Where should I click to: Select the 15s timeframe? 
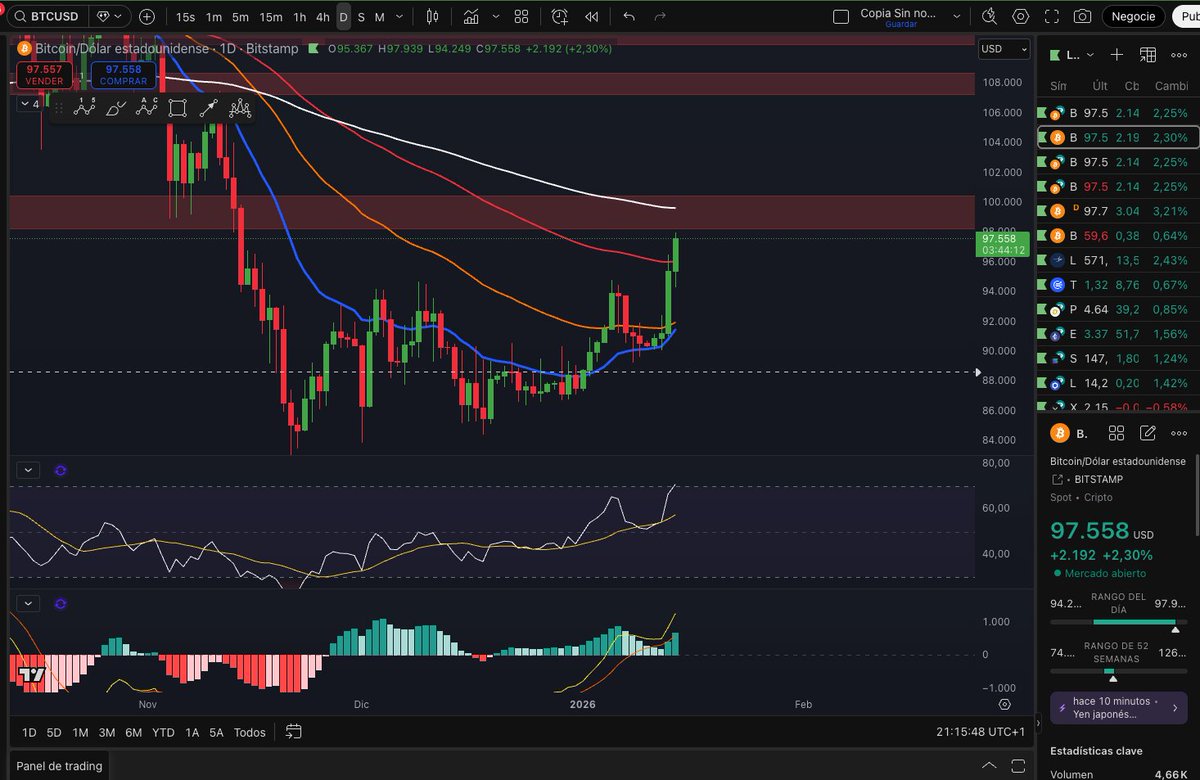pos(185,17)
